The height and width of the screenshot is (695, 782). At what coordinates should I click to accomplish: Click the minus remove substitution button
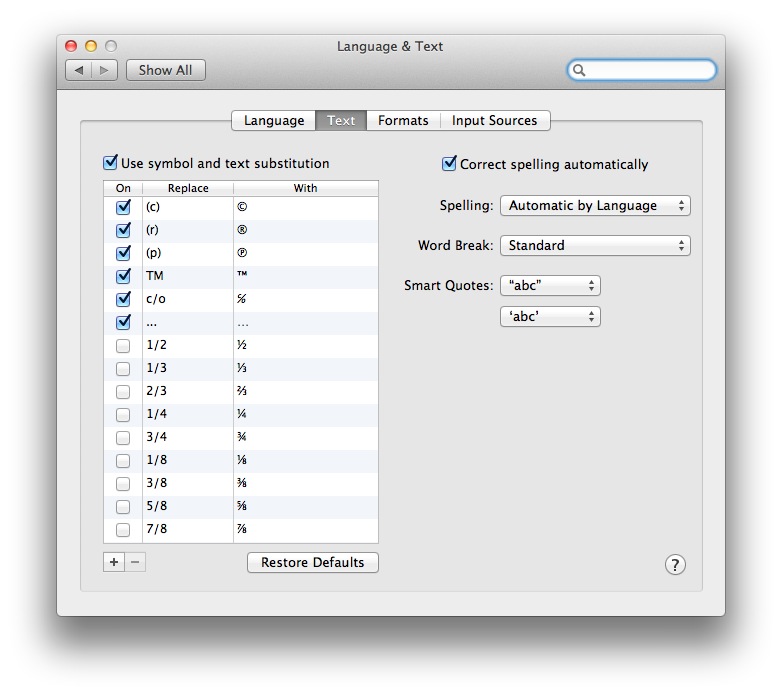(x=136, y=562)
